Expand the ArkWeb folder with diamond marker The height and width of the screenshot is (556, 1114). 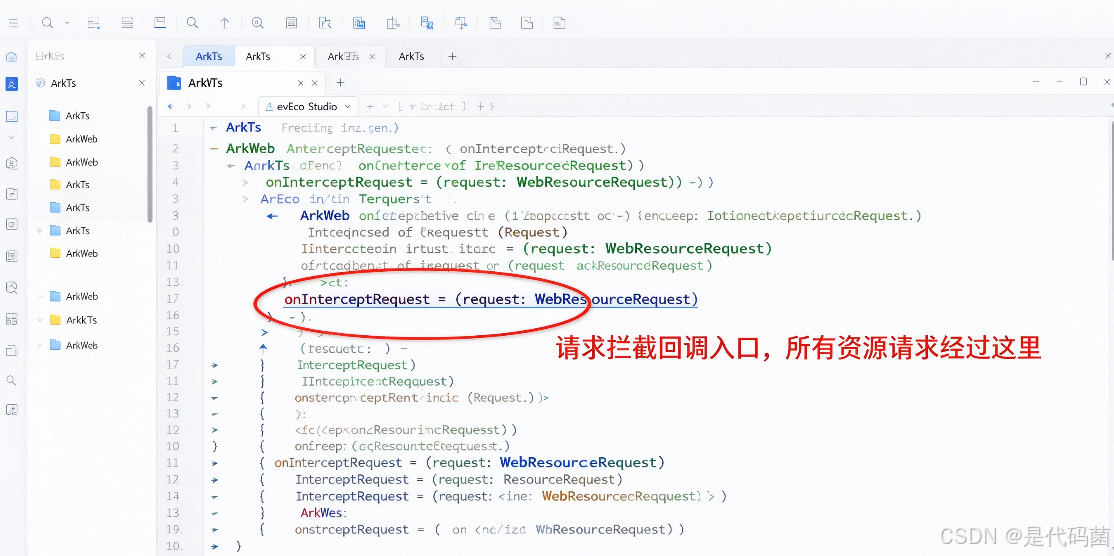[x=39, y=345]
